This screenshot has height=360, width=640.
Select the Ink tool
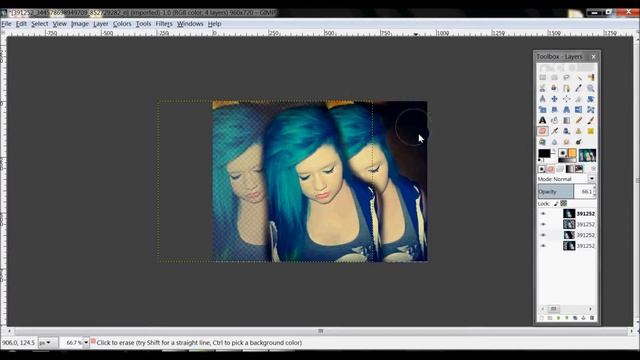[x=567, y=131]
